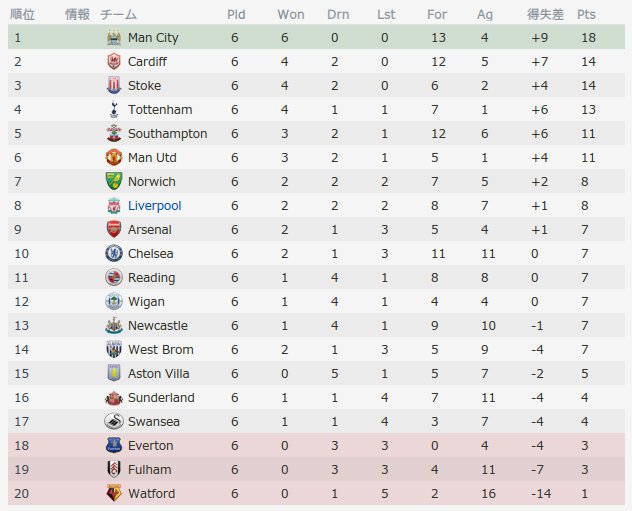
Task: Click the Norwich canary crest
Action: 114,181
